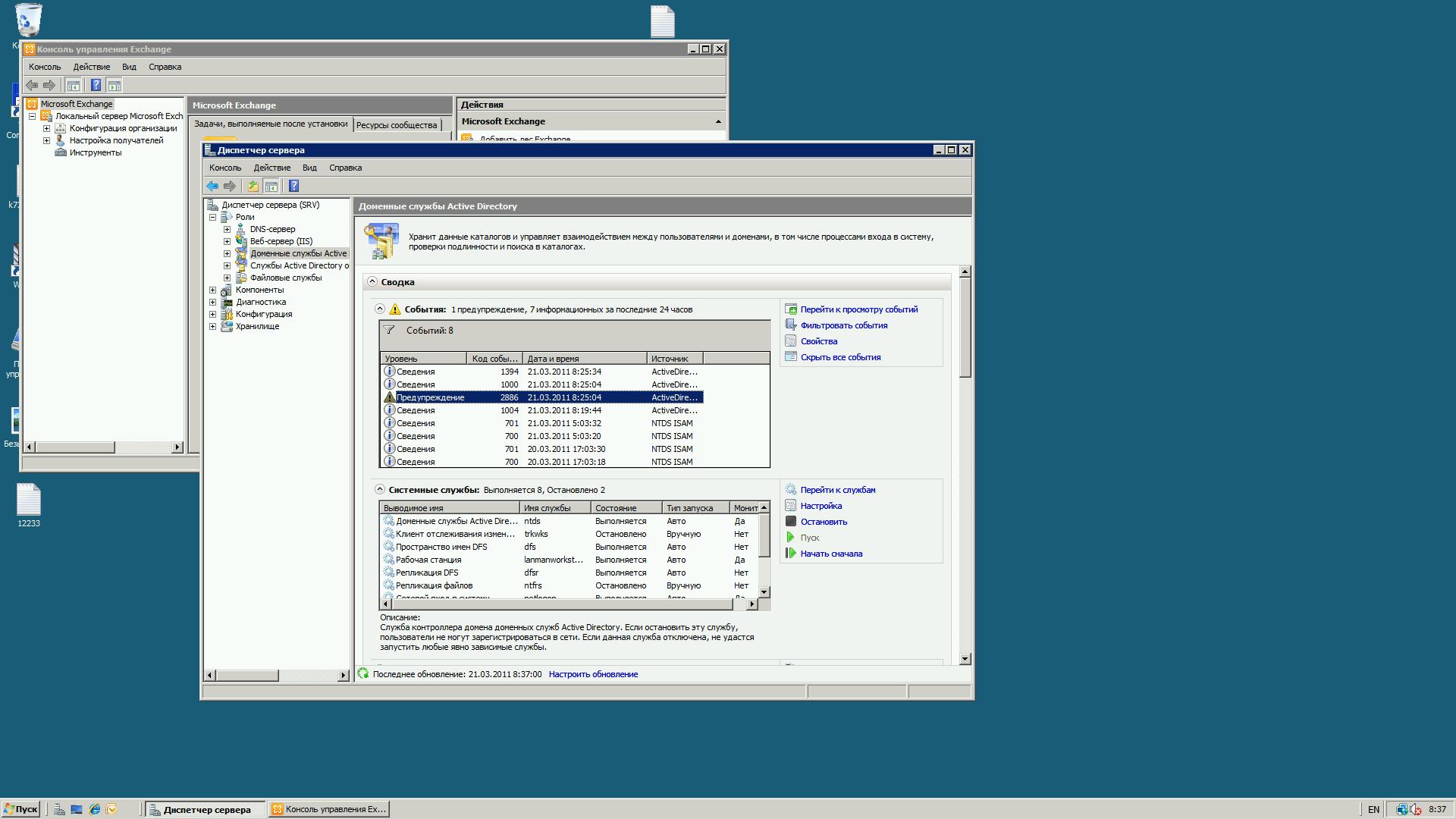
Task: Expand Хранилище tree node
Action: (x=212, y=326)
